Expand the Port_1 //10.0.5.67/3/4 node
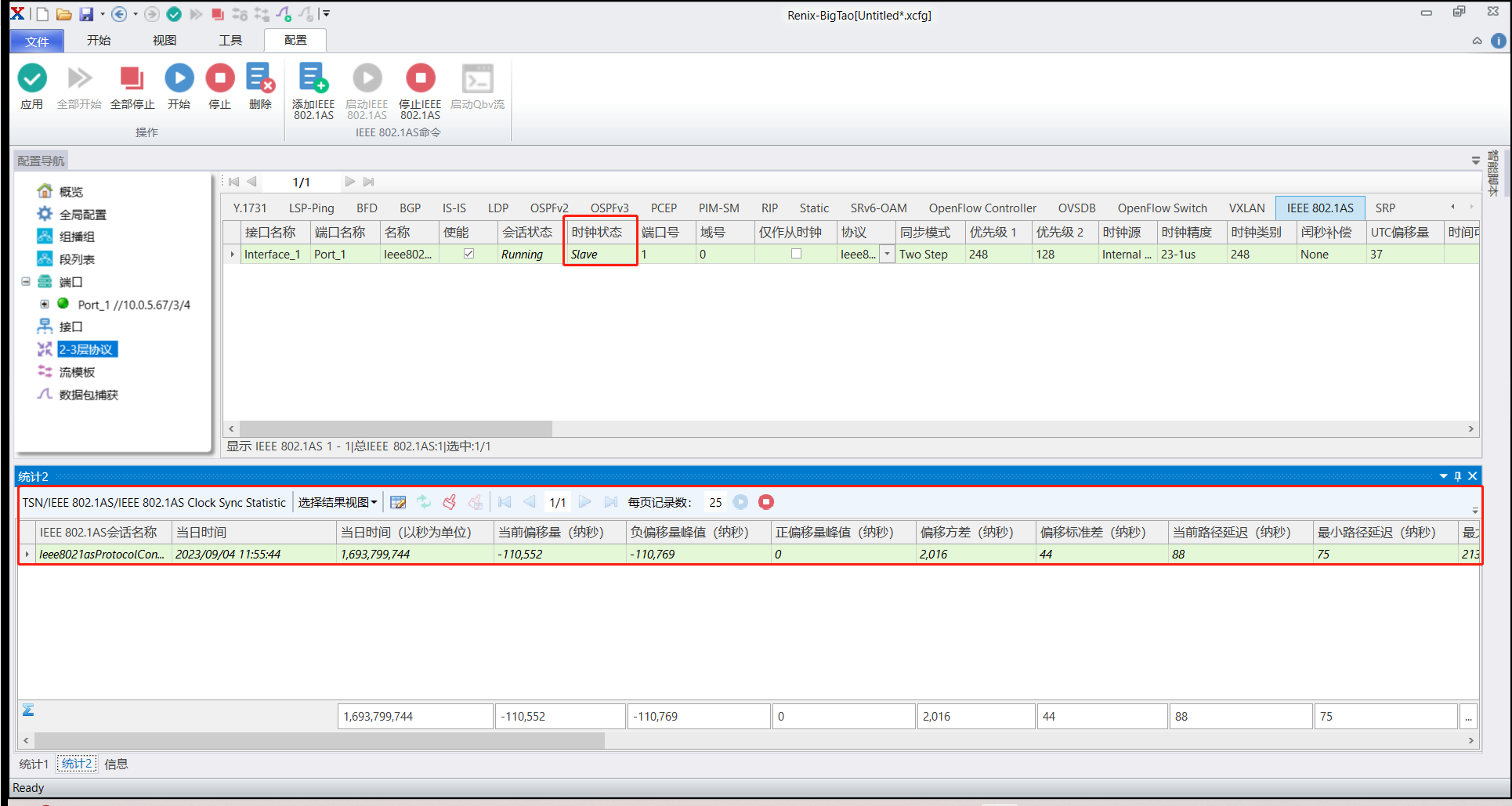The image size is (1512, 806). 45,304
